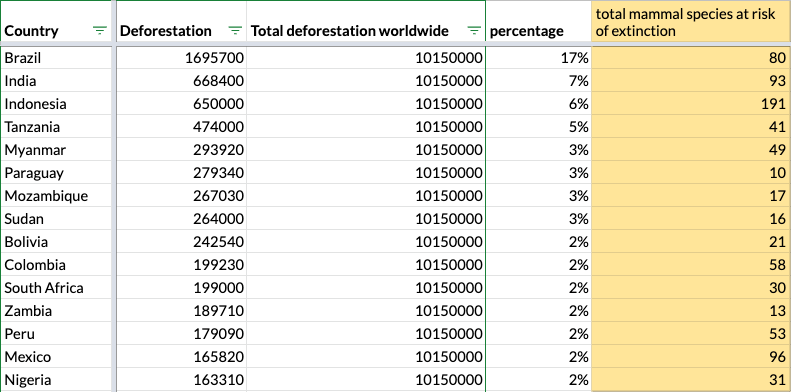Select the percentage header cell
This screenshot has height=392, width=791.
pyautogui.click(x=539, y=21)
